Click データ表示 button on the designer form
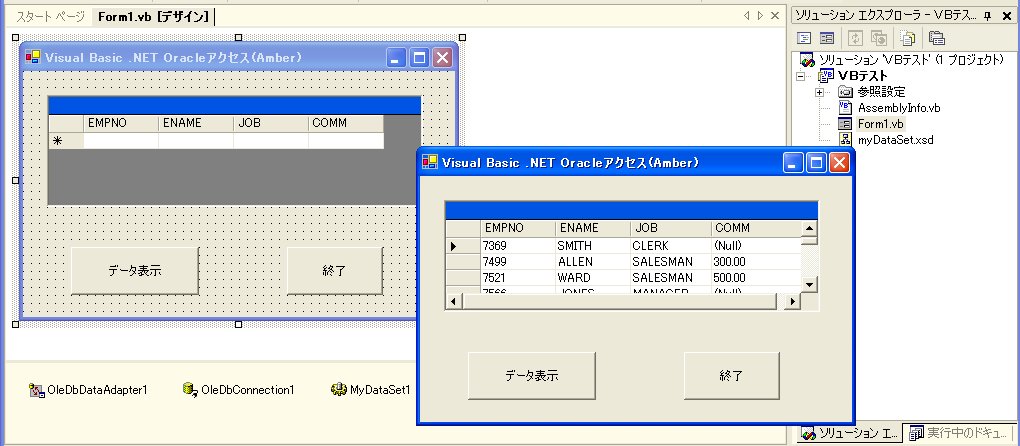 tap(135, 271)
